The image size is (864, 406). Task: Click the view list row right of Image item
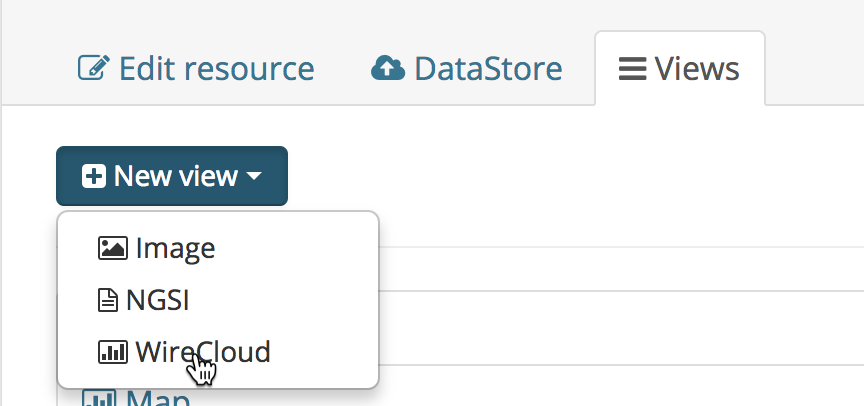point(621,269)
